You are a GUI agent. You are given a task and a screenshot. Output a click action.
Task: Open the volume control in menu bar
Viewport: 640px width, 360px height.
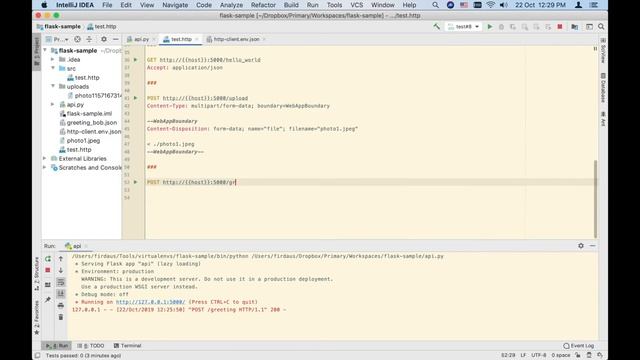[x=504, y=5]
